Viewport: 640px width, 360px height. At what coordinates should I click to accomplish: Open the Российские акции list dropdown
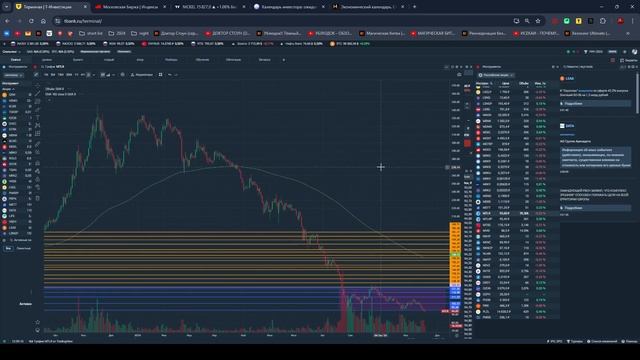click(496, 75)
